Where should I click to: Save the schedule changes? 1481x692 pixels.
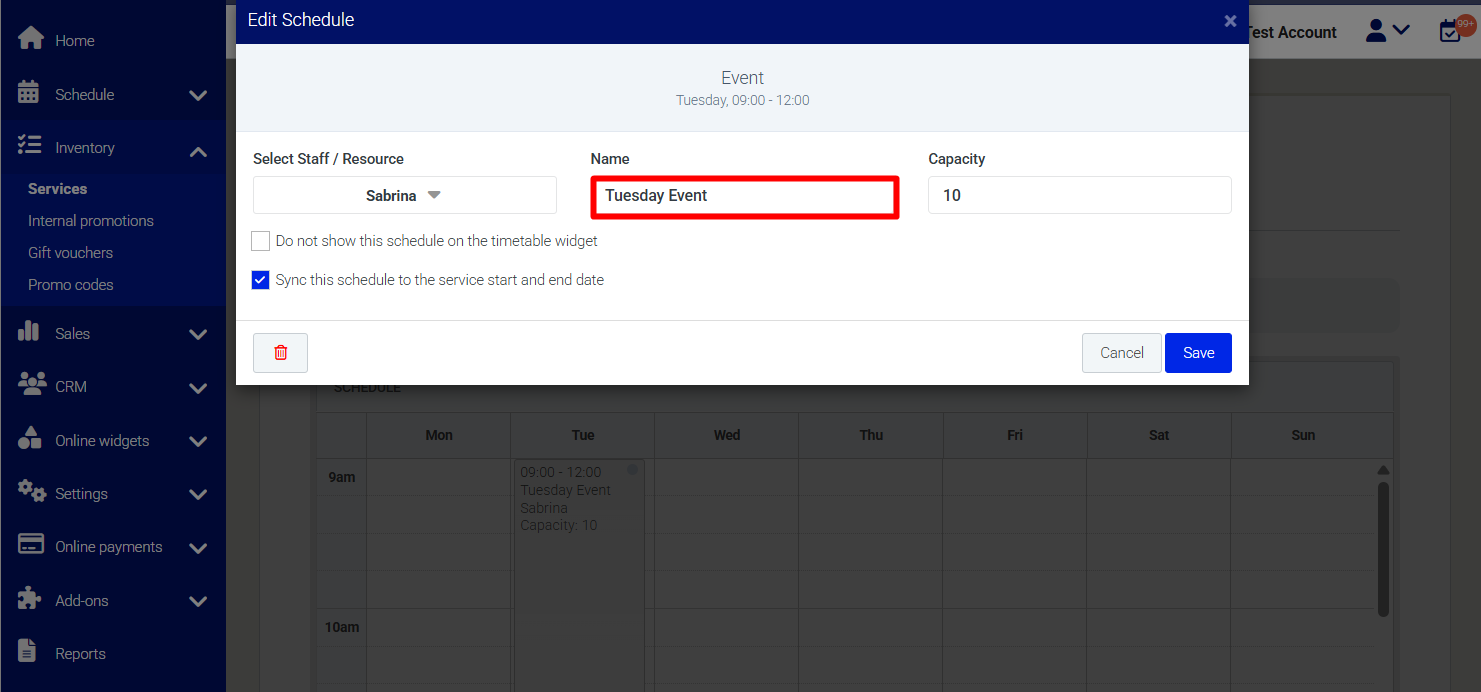point(1198,353)
